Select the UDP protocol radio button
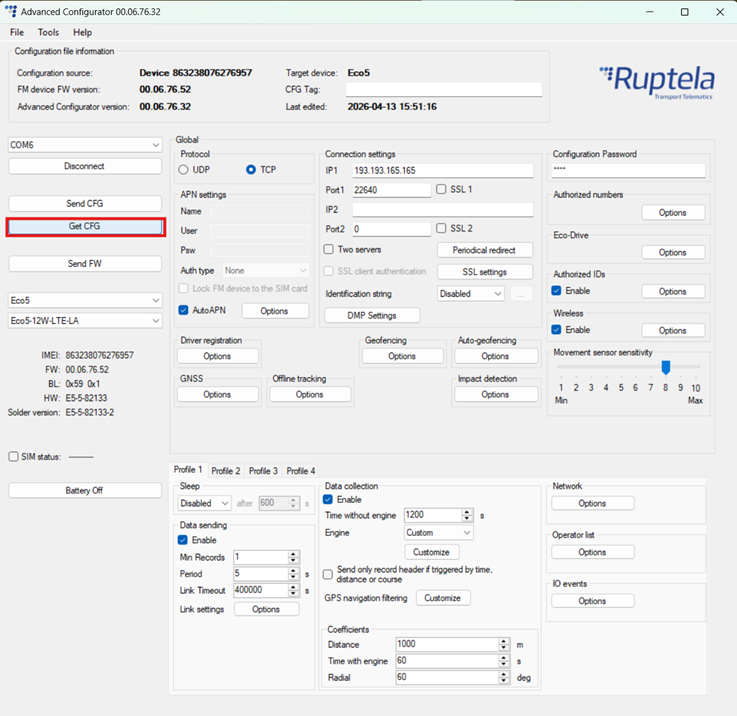The image size is (737, 716). coord(183,170)
